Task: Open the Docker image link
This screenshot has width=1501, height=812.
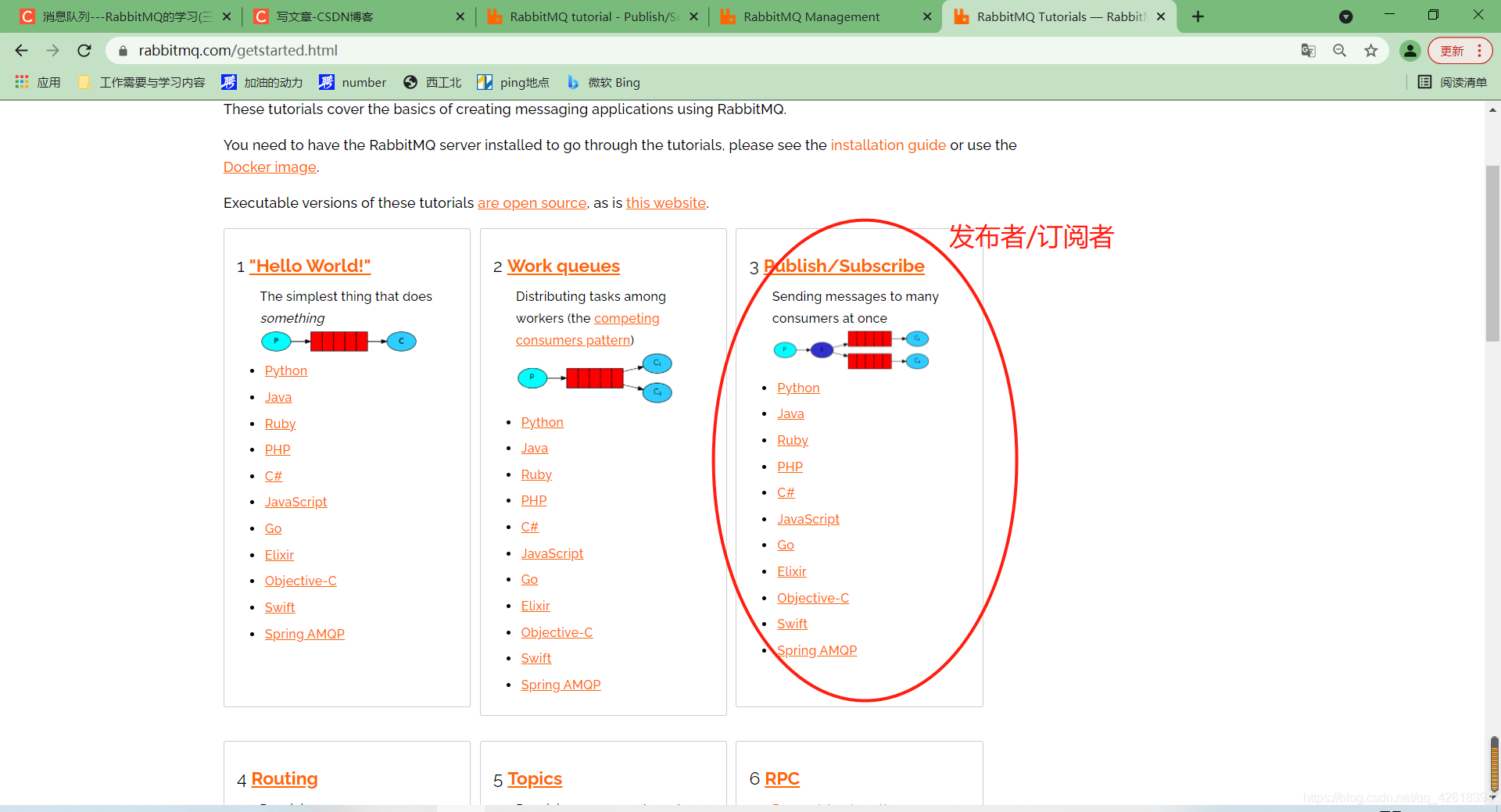Action: click(270, 167)
